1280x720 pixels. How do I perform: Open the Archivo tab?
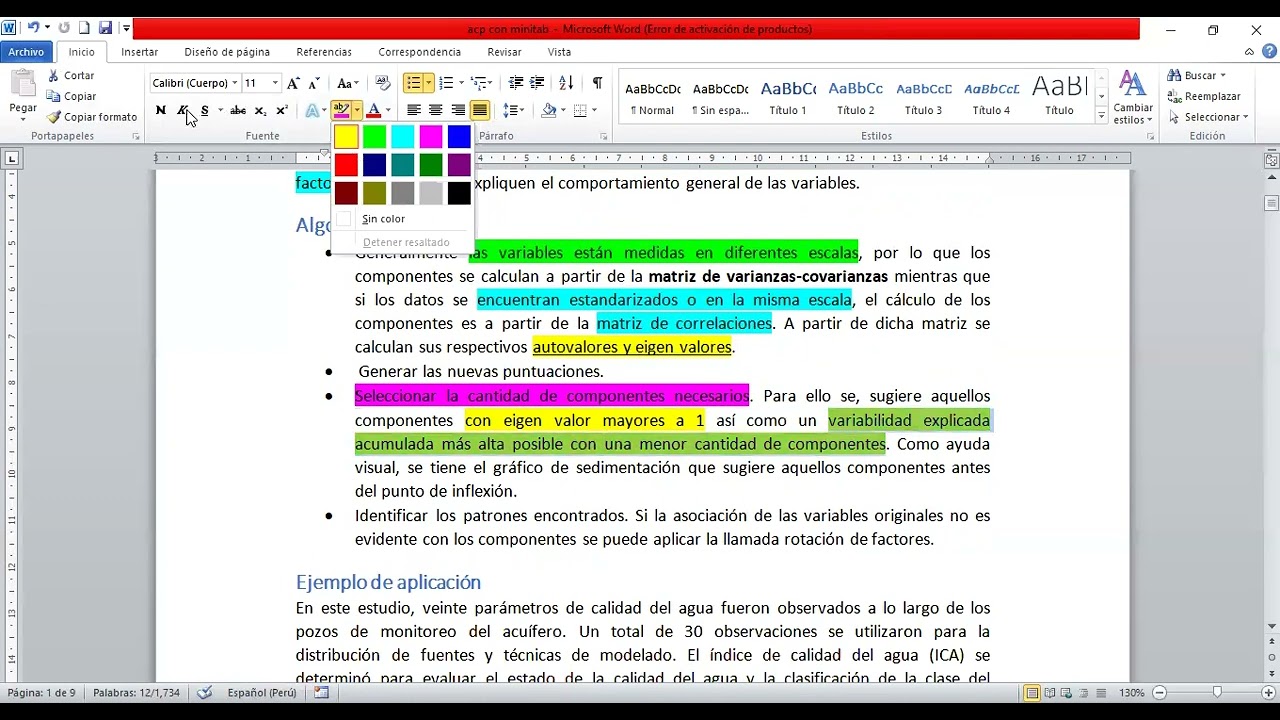(27, 52)
